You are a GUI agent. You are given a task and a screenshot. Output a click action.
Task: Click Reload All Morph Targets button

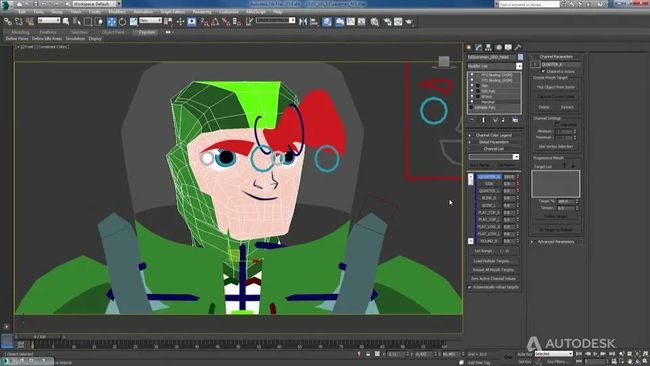pyautogui.click(x=493, y=270)
